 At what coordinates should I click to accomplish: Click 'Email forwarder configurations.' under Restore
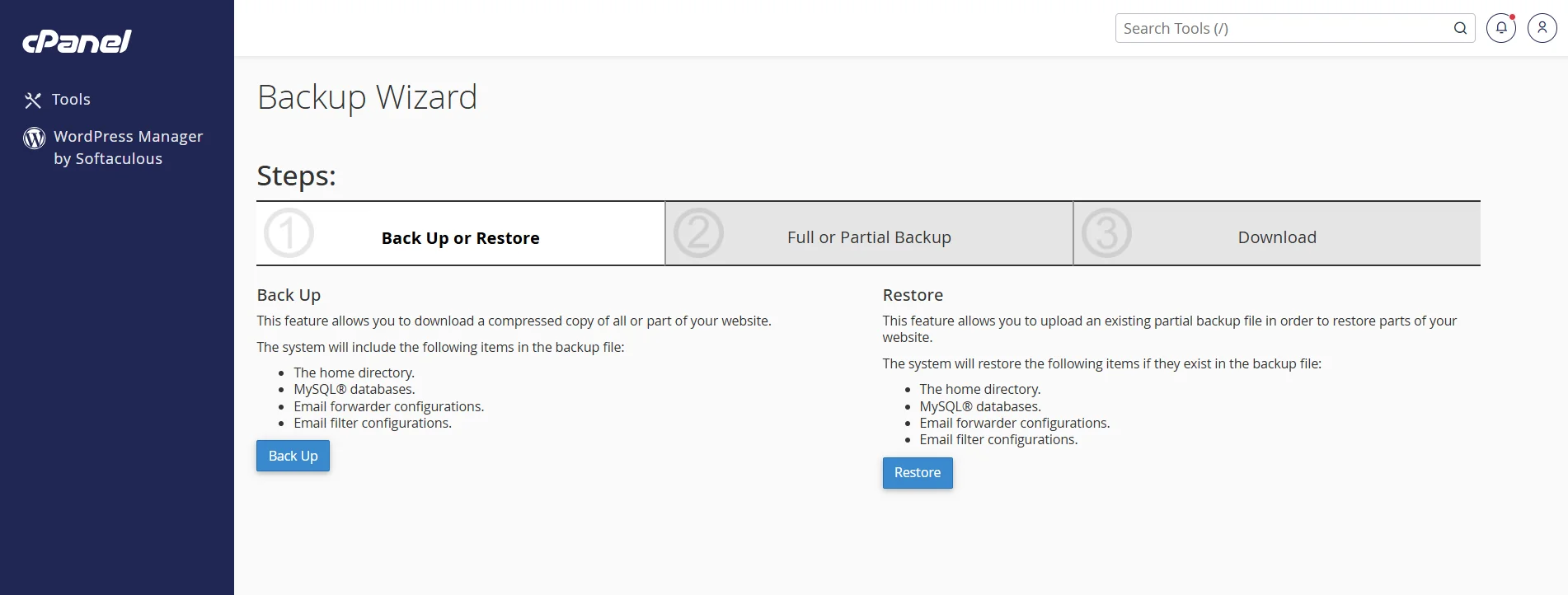coord(1015,423)
